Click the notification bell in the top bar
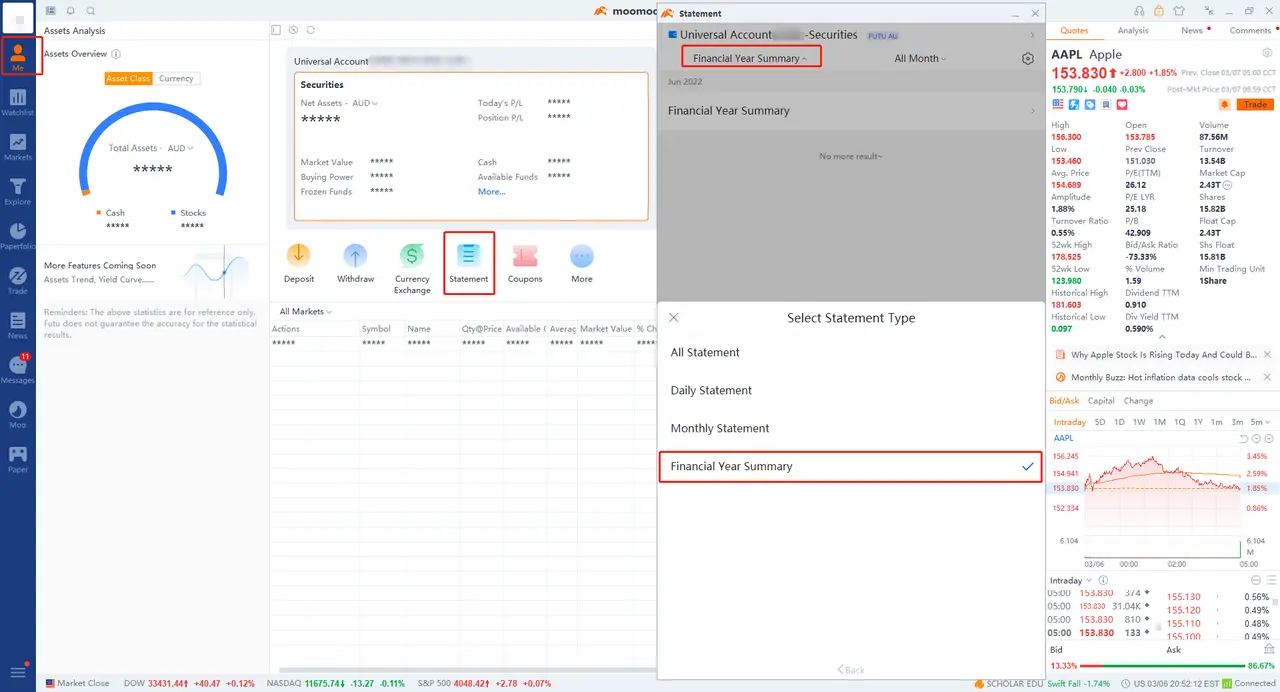Screen dimensions: 1280x692 pos(71,11)
